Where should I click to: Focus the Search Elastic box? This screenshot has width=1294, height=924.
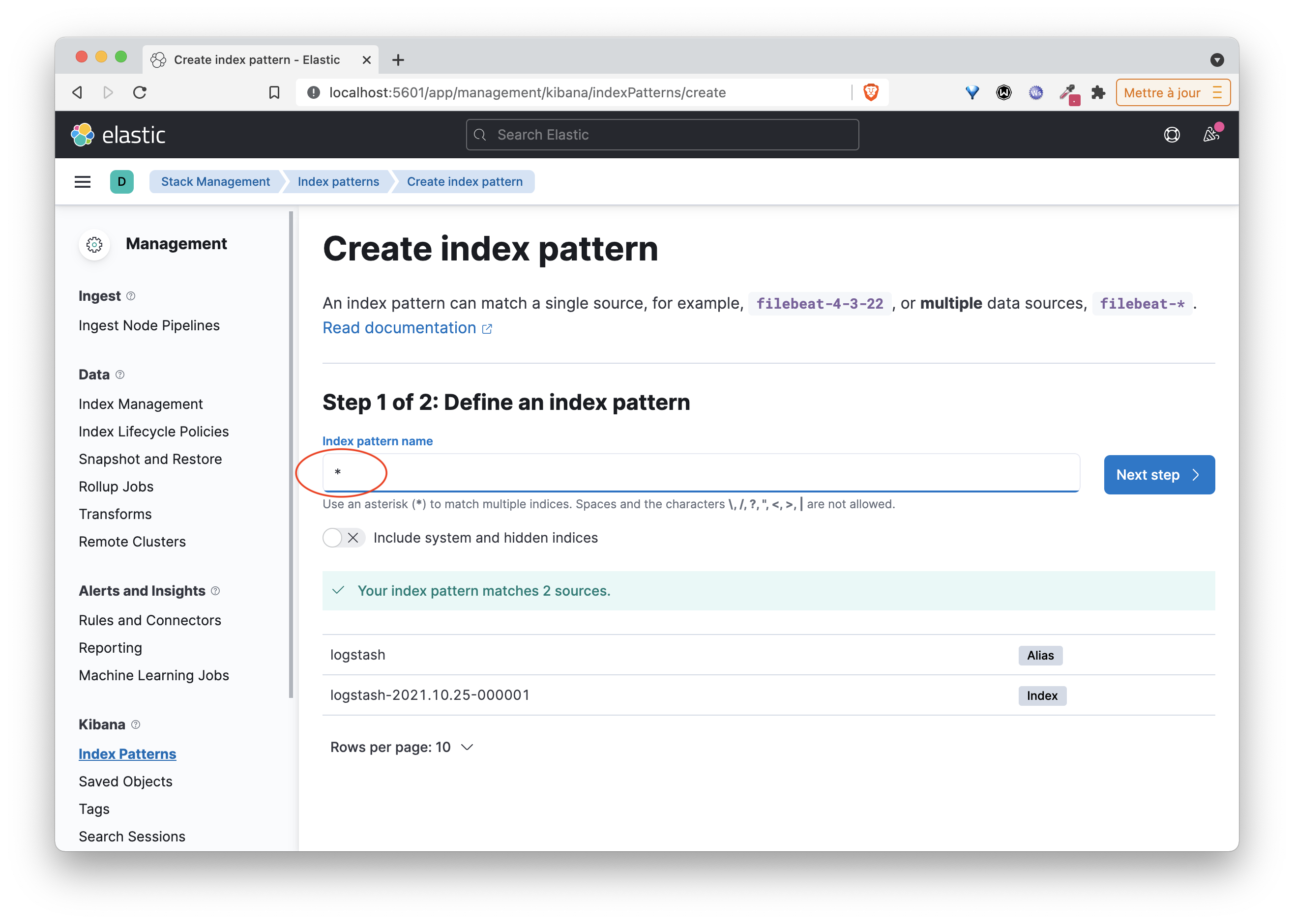click(662, 135)
